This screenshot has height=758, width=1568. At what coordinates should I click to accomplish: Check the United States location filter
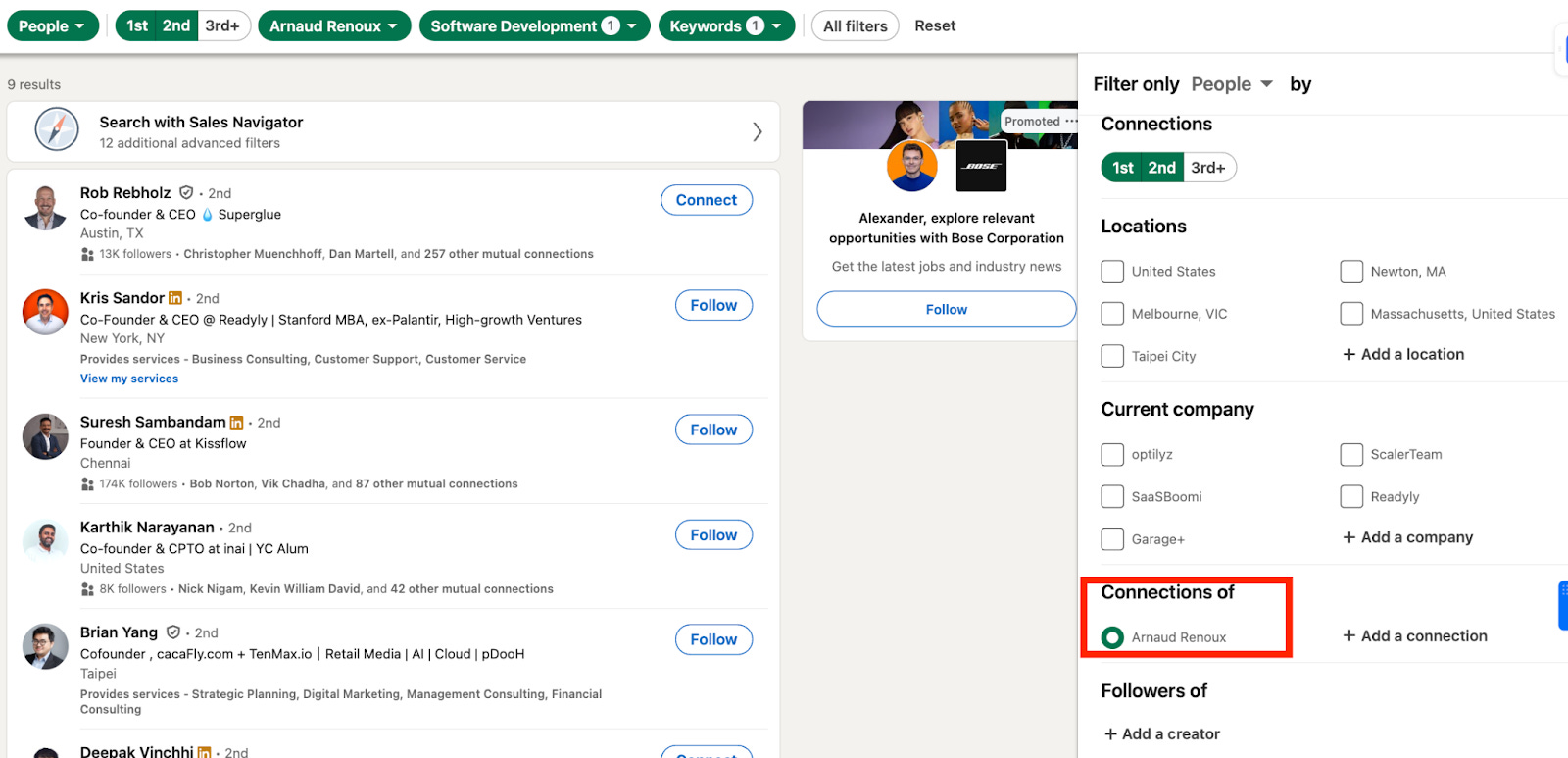click(x=1112, y=272)
